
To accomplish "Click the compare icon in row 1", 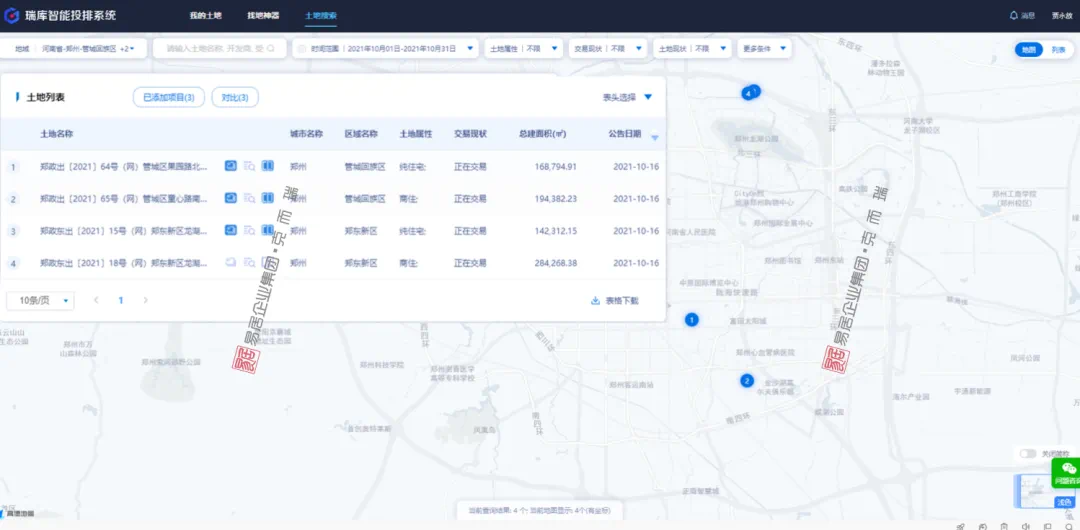I will click(267, 166).
